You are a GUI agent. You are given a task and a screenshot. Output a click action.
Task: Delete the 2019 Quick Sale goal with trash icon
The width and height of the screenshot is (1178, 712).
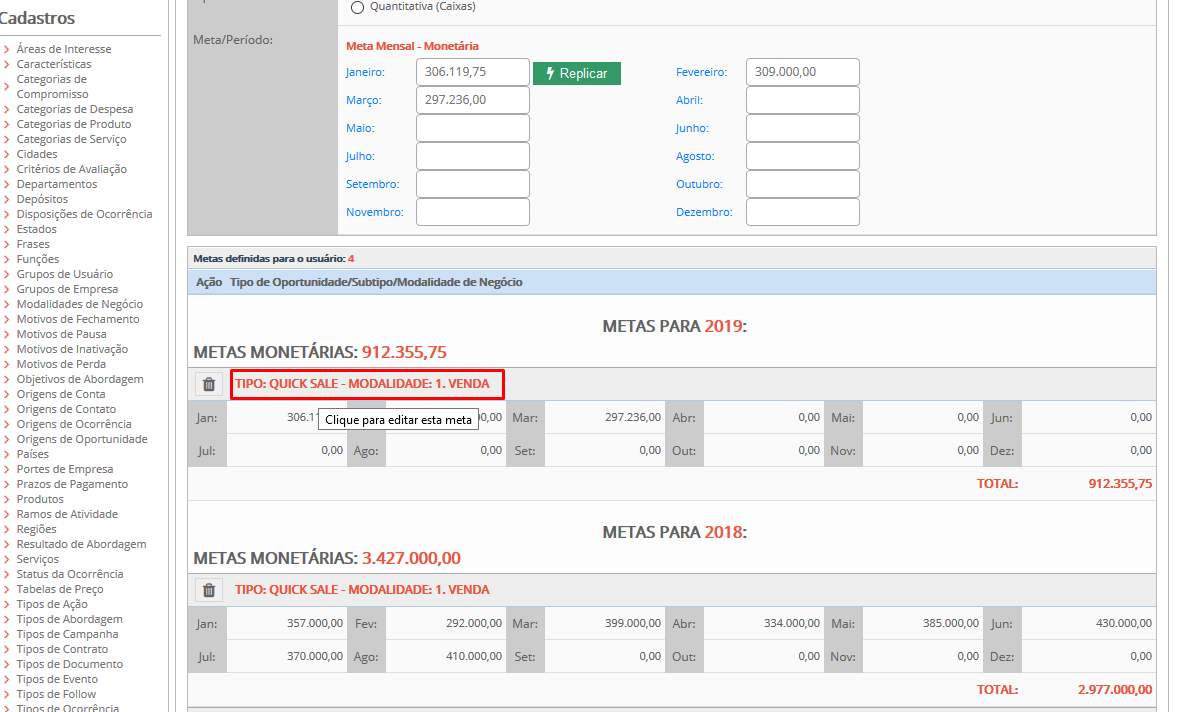click(x=208, y=384)
